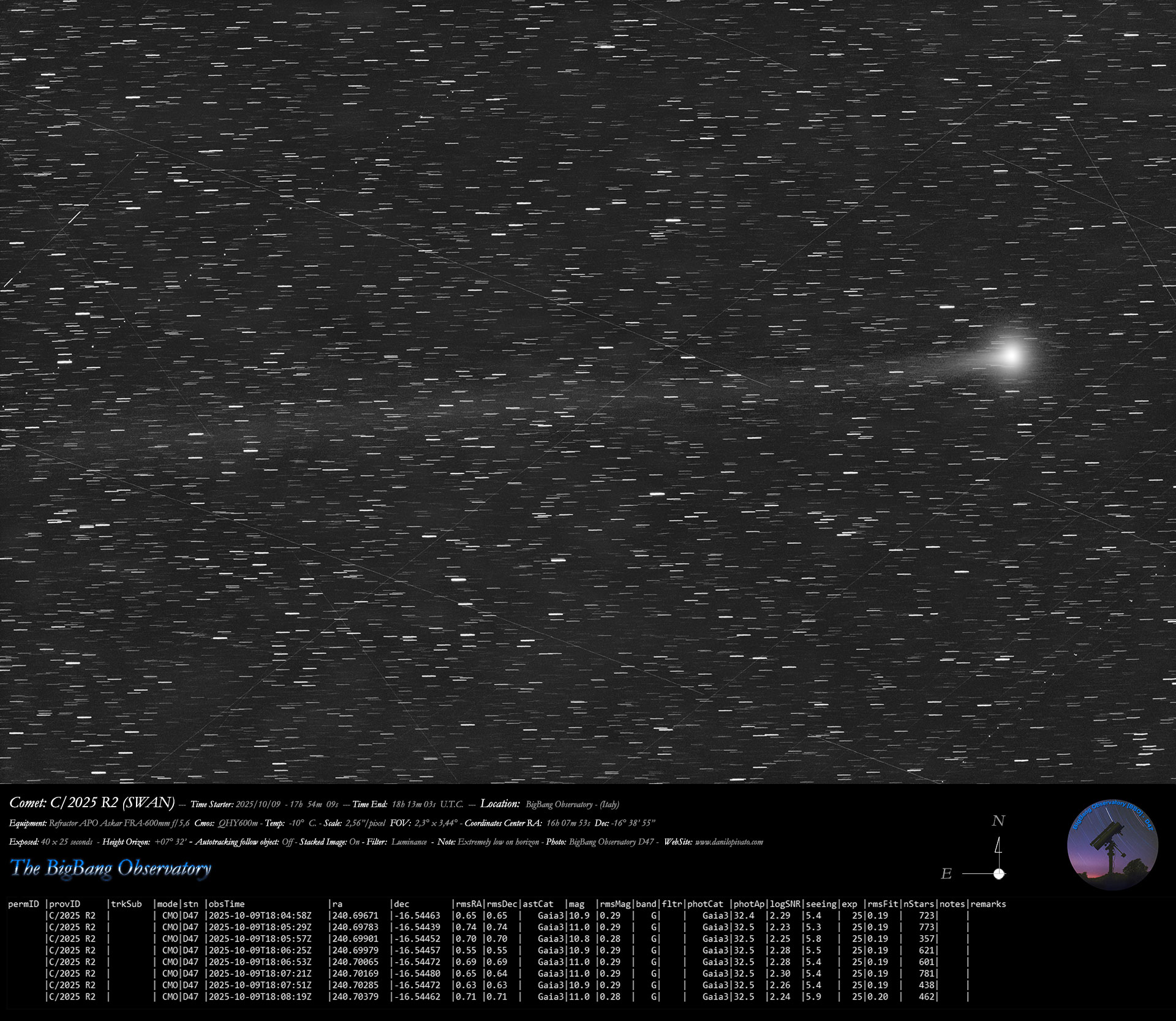
Task: Select the 'obsTime' column header
Action: pos(227,904)
